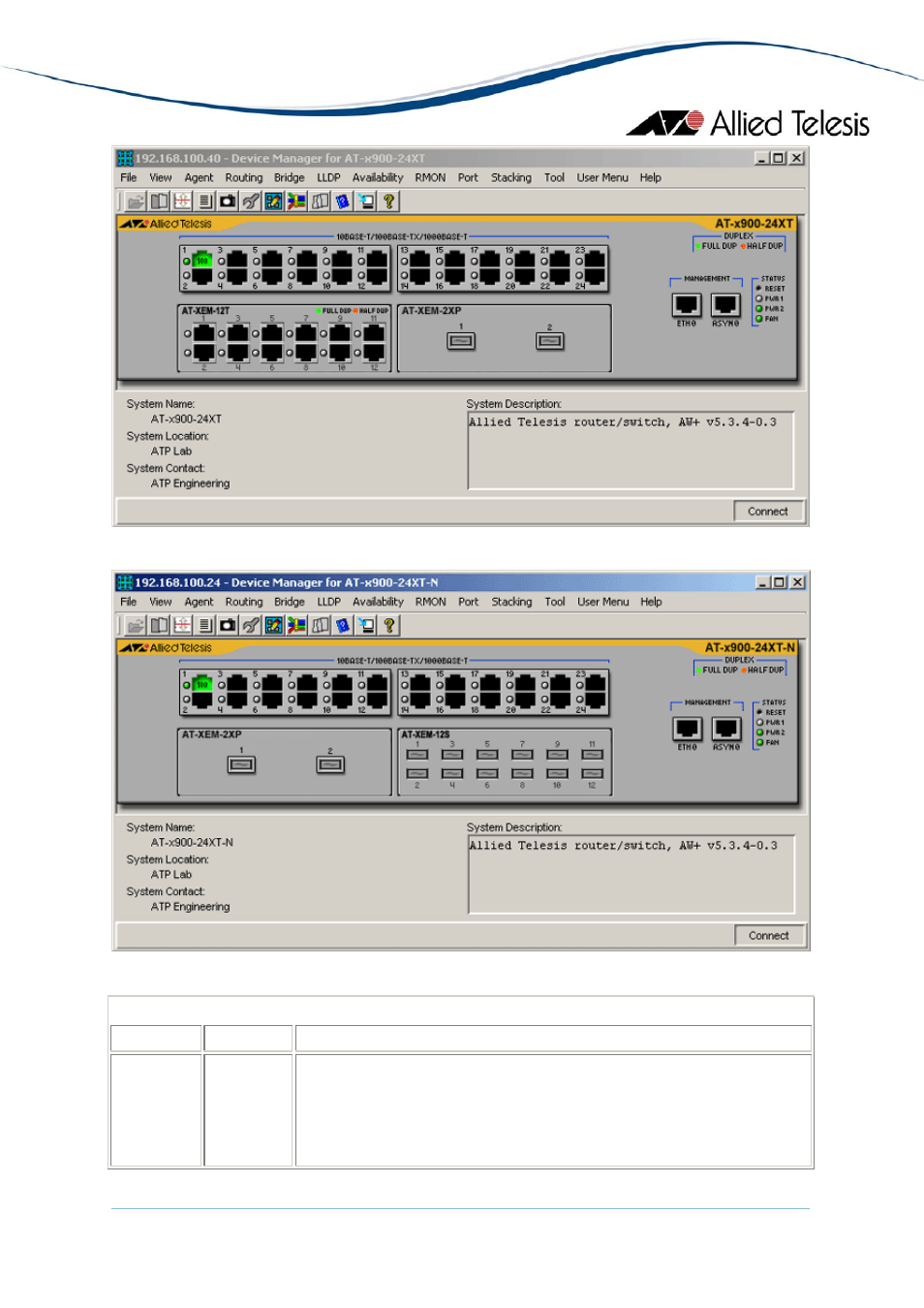Screen dimensions: 924x1308
Task: Select port 24 on the AT-x900-24XT device panel
Action: [x=595, y=276]
